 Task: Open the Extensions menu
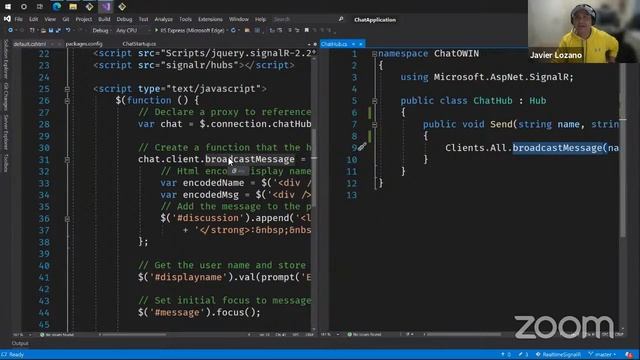click(210, 19)
